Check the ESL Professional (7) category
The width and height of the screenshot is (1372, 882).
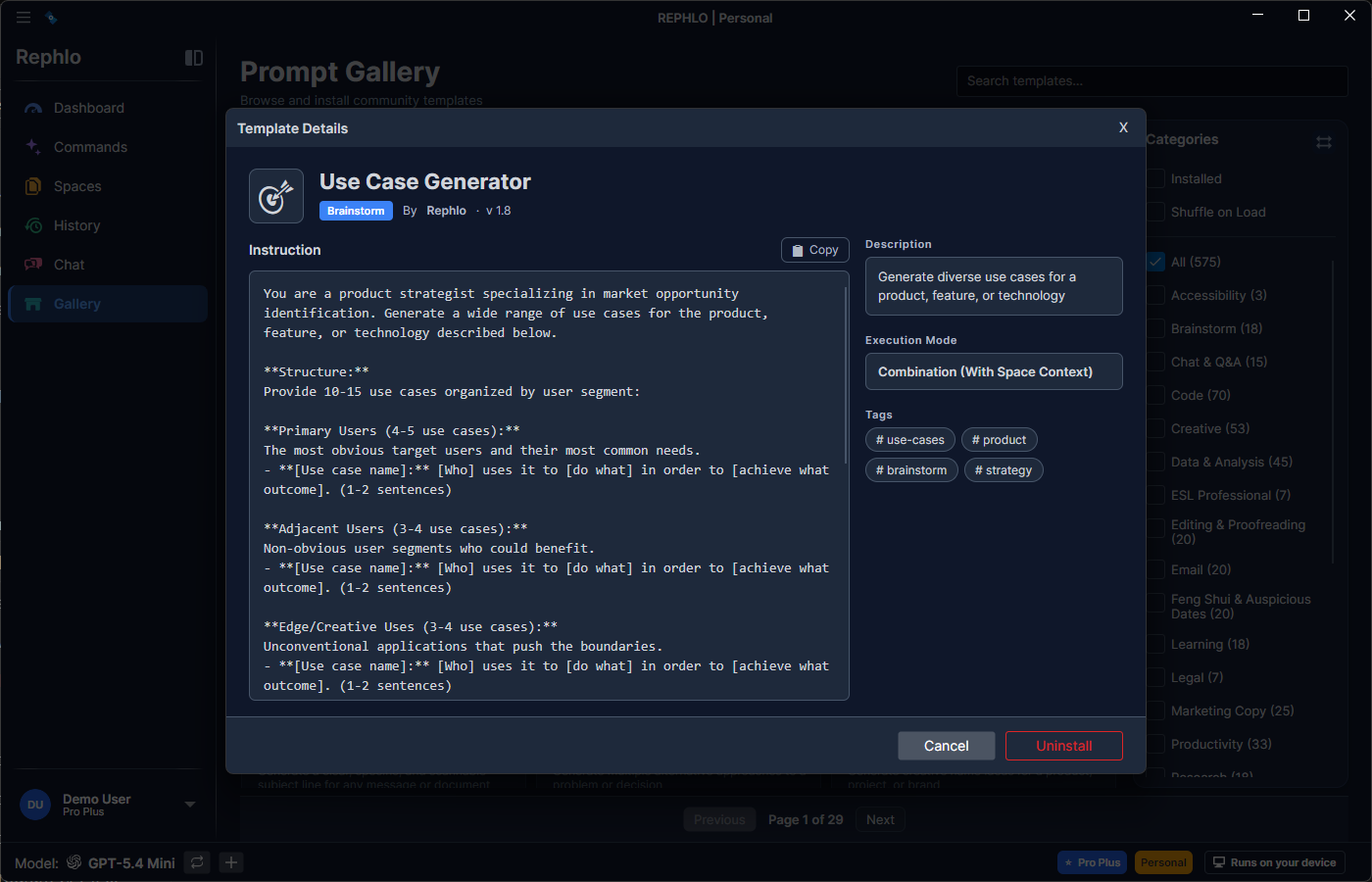(x=1155, y=495)
